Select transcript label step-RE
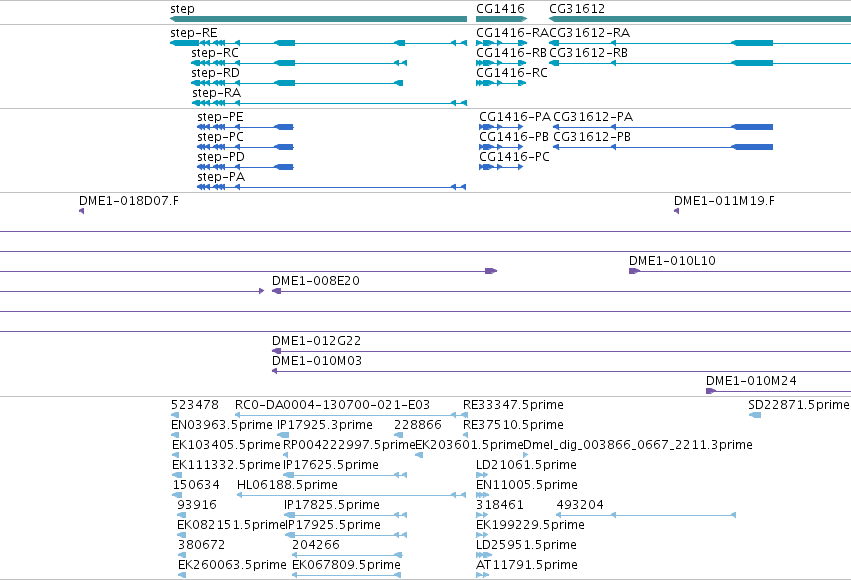Screen dimensions: 851x580 [193, 33]
